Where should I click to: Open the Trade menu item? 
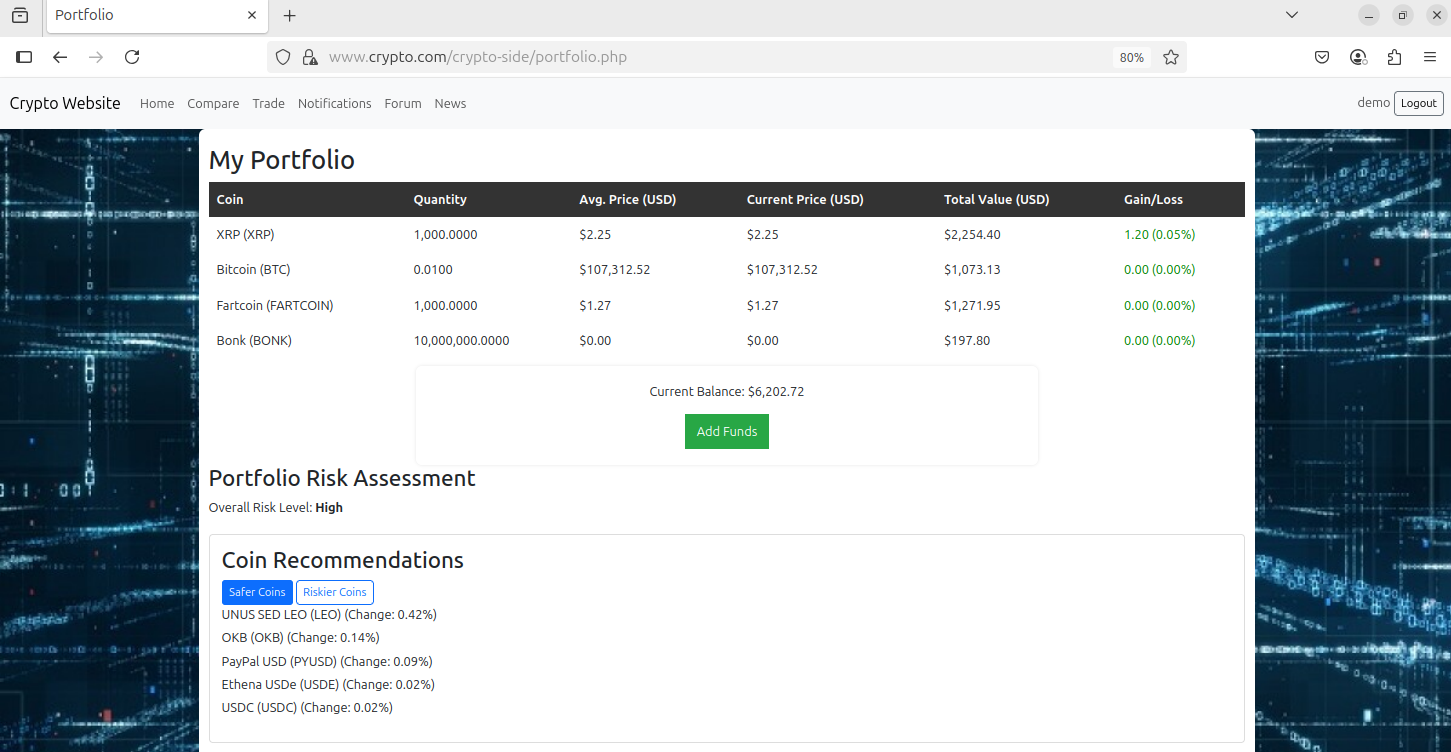[268, 104]
